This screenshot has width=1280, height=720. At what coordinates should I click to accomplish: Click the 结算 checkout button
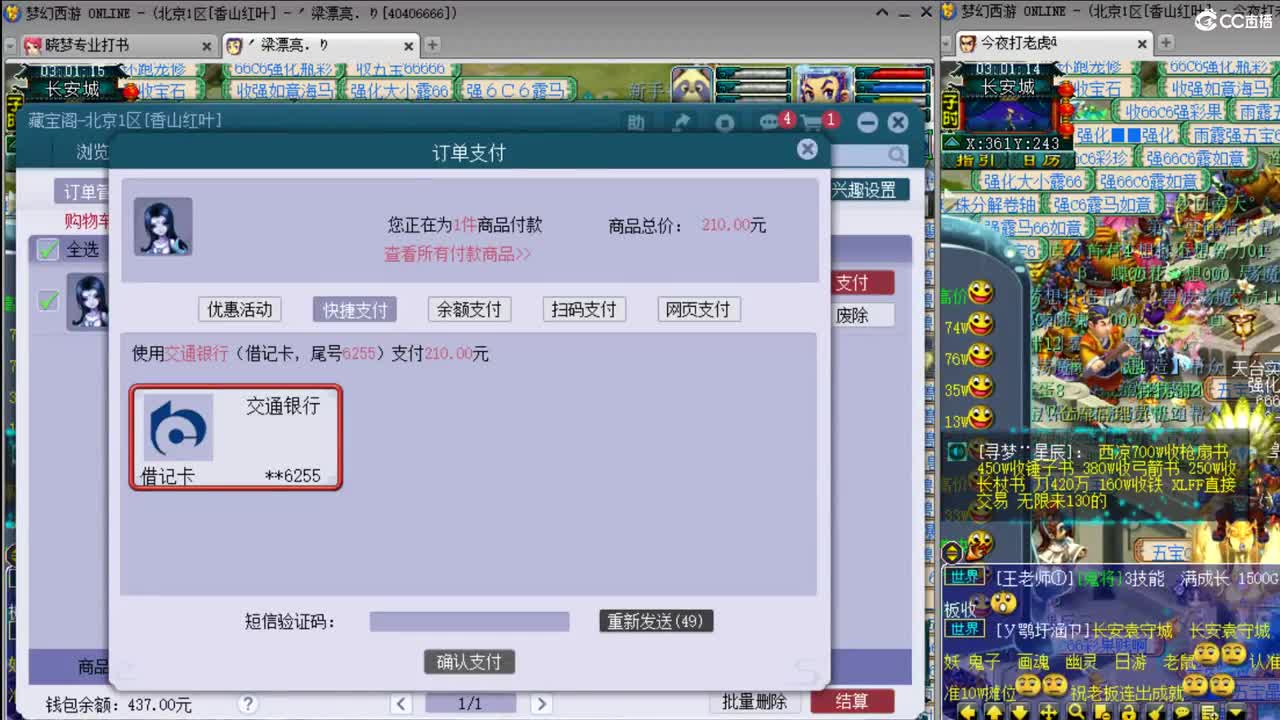coord(851,702)
